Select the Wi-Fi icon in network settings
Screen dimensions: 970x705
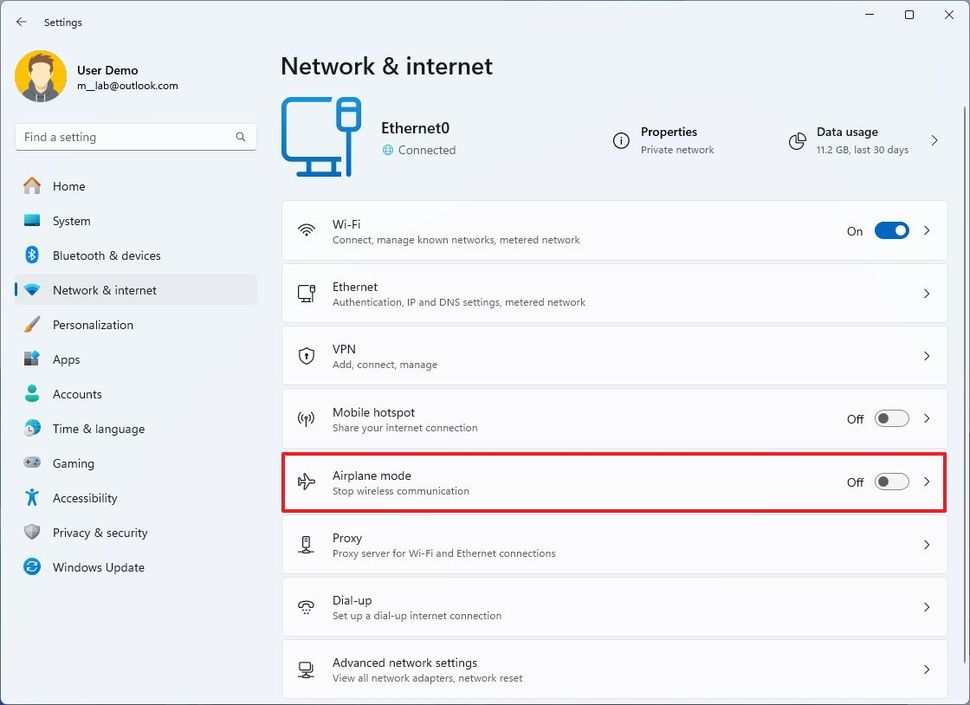point(306,230)
